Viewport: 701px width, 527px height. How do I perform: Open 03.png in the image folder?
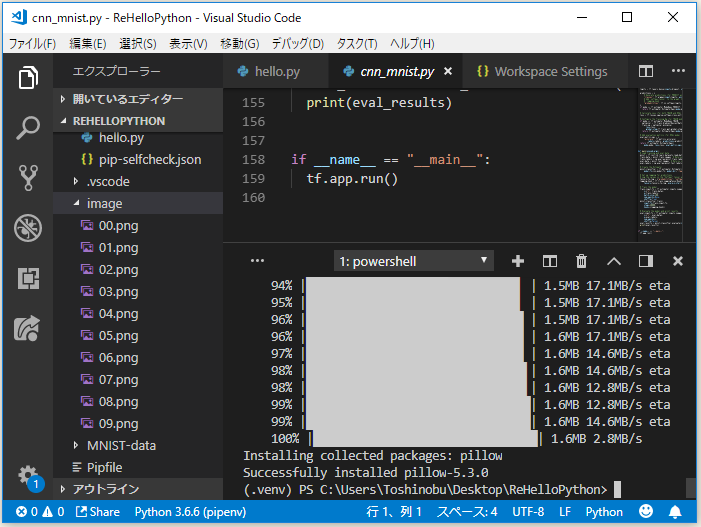pyautogui.click(x=138, y=291)
